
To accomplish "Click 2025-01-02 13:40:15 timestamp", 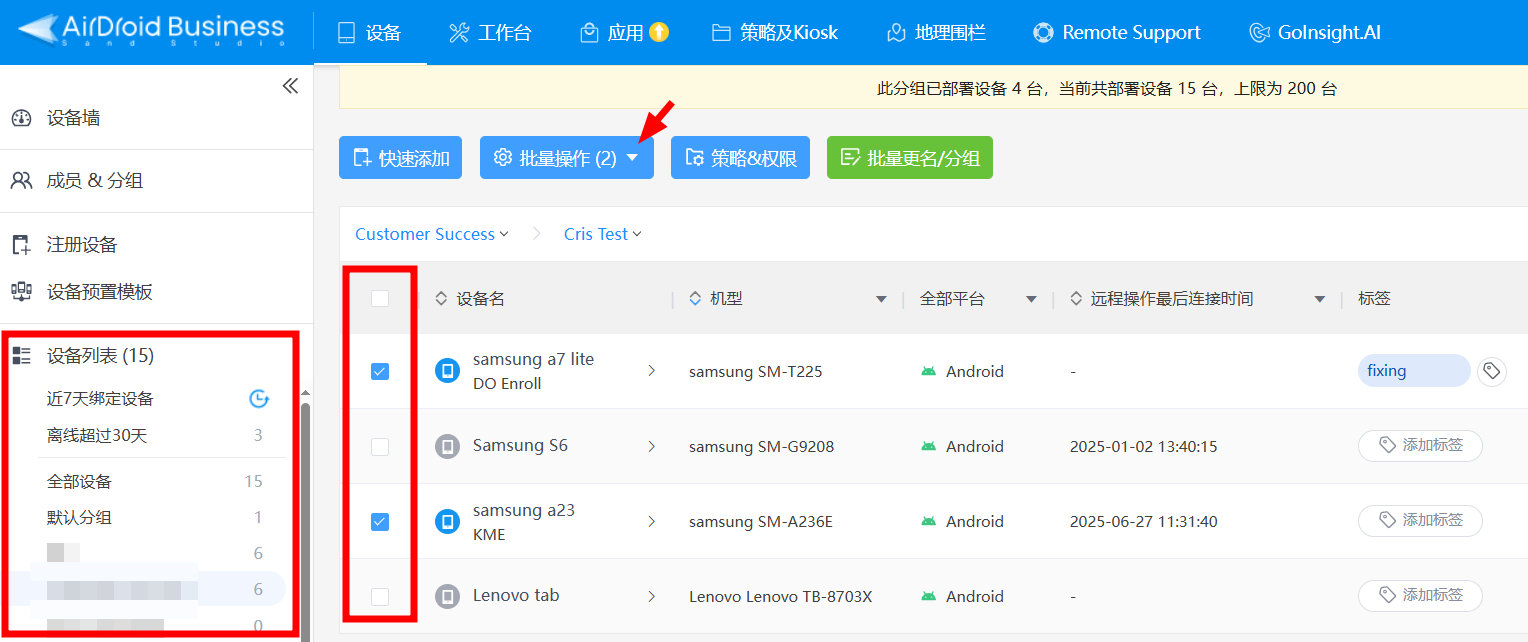I will (x=1144, y=447).
